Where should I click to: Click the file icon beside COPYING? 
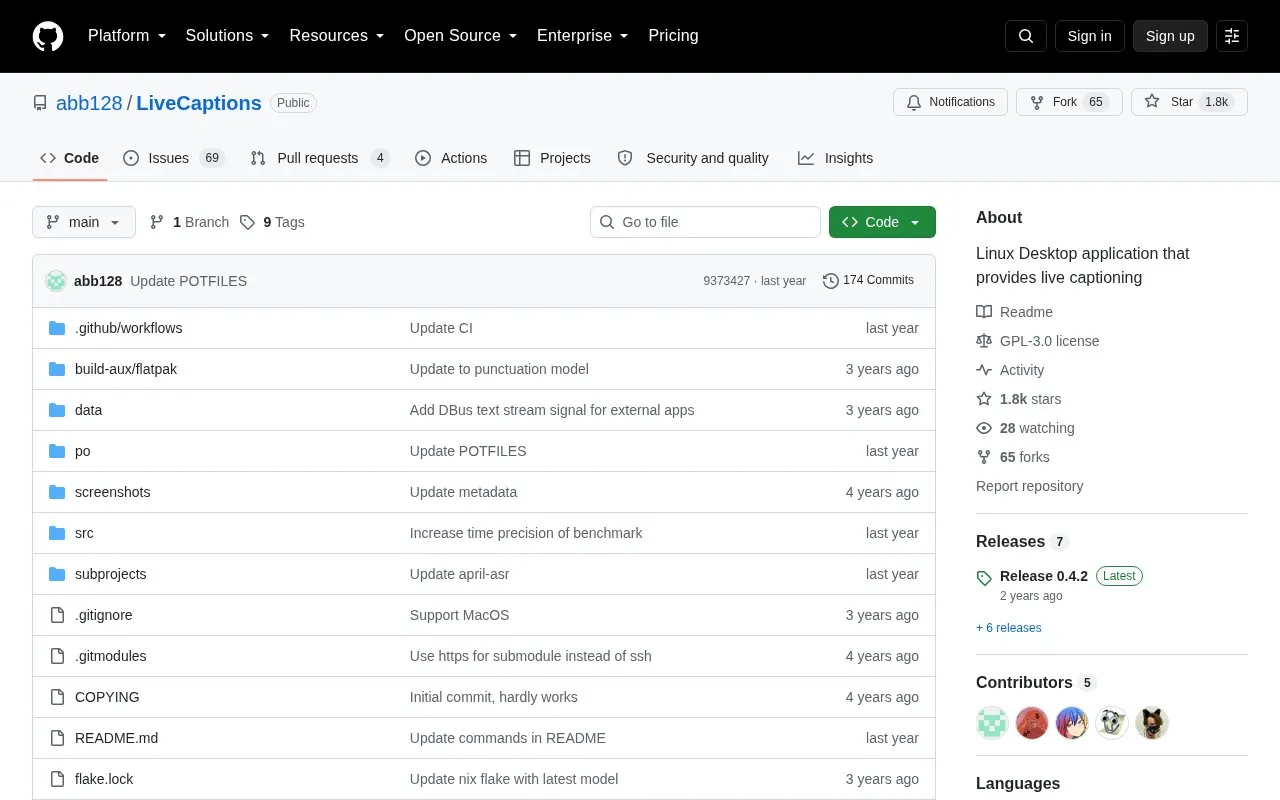(57, 697)
